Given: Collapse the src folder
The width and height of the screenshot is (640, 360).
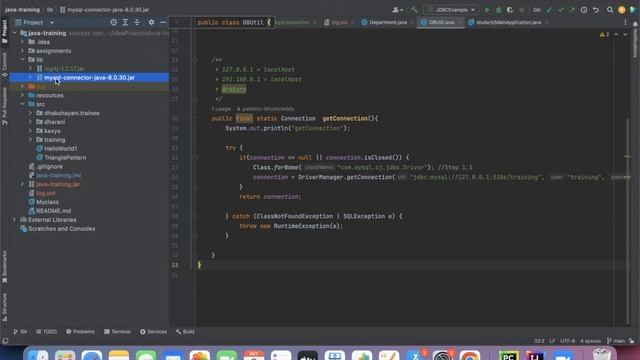Looking at the screenshot, I should [x=22, y=104].
